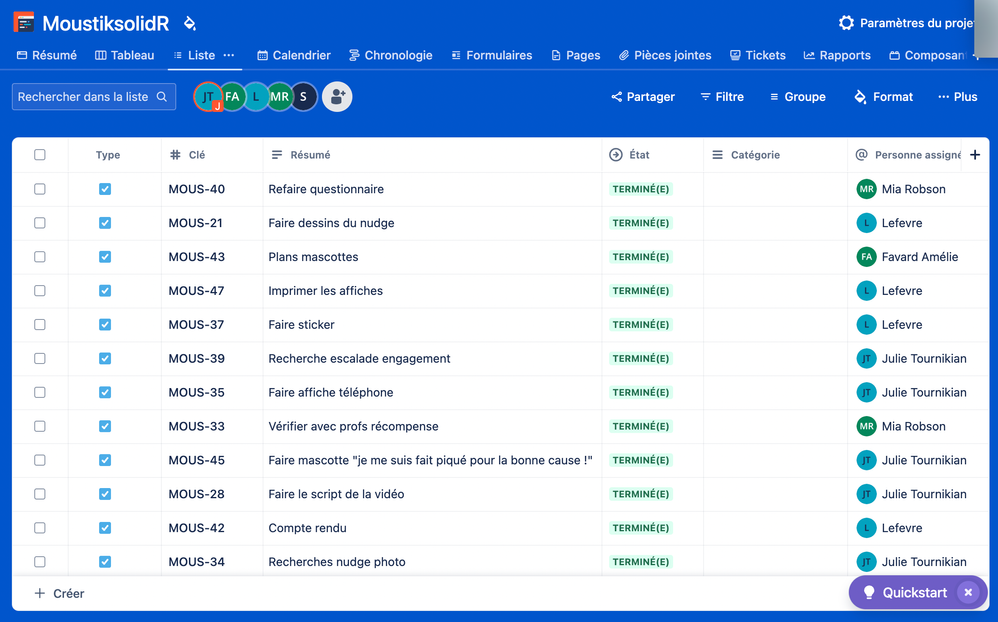The width and height of the screenshot is (998, 622).
Task: Switch to the Chronologie tab
Action: tap(391, 55)
